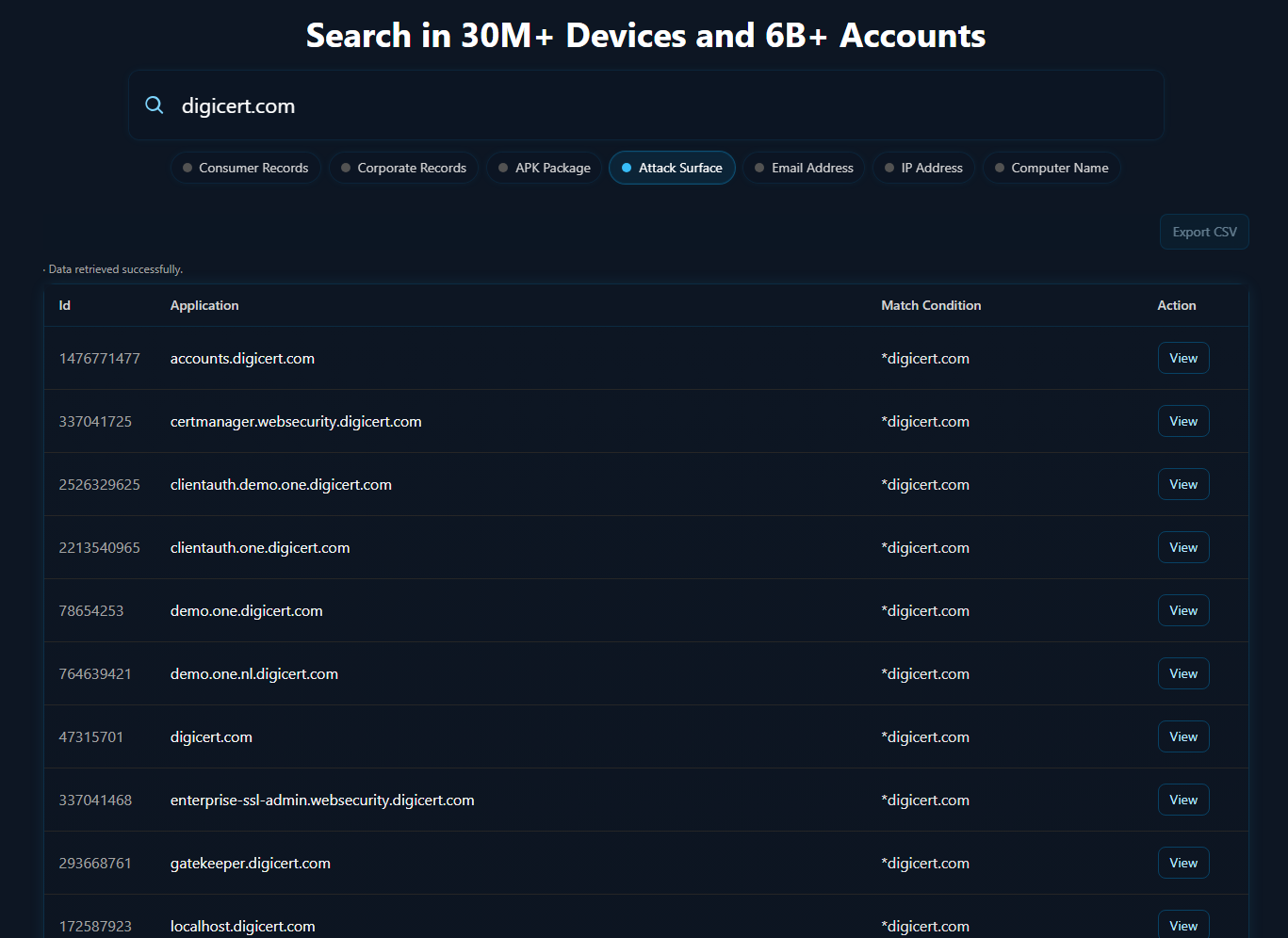Click View for gatekeeper.digicert.com

(x=1183, y=863)
